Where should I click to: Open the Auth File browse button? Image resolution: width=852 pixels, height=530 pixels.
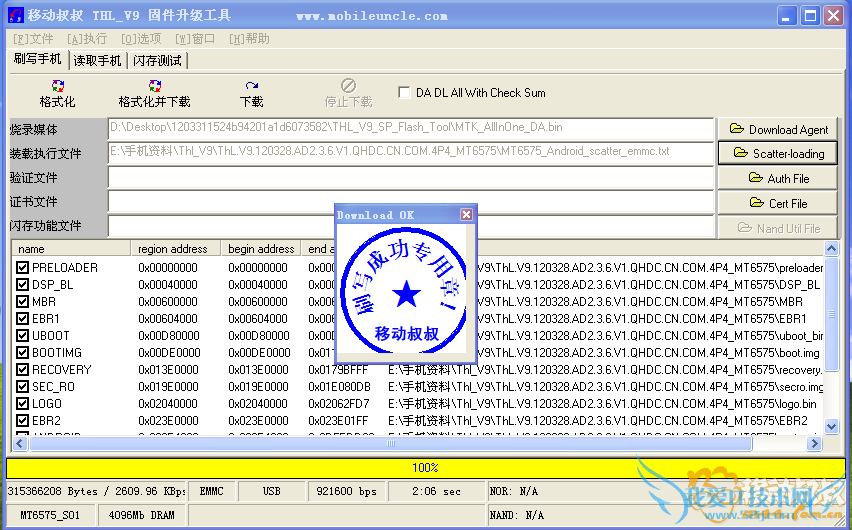tap(778, 178)
